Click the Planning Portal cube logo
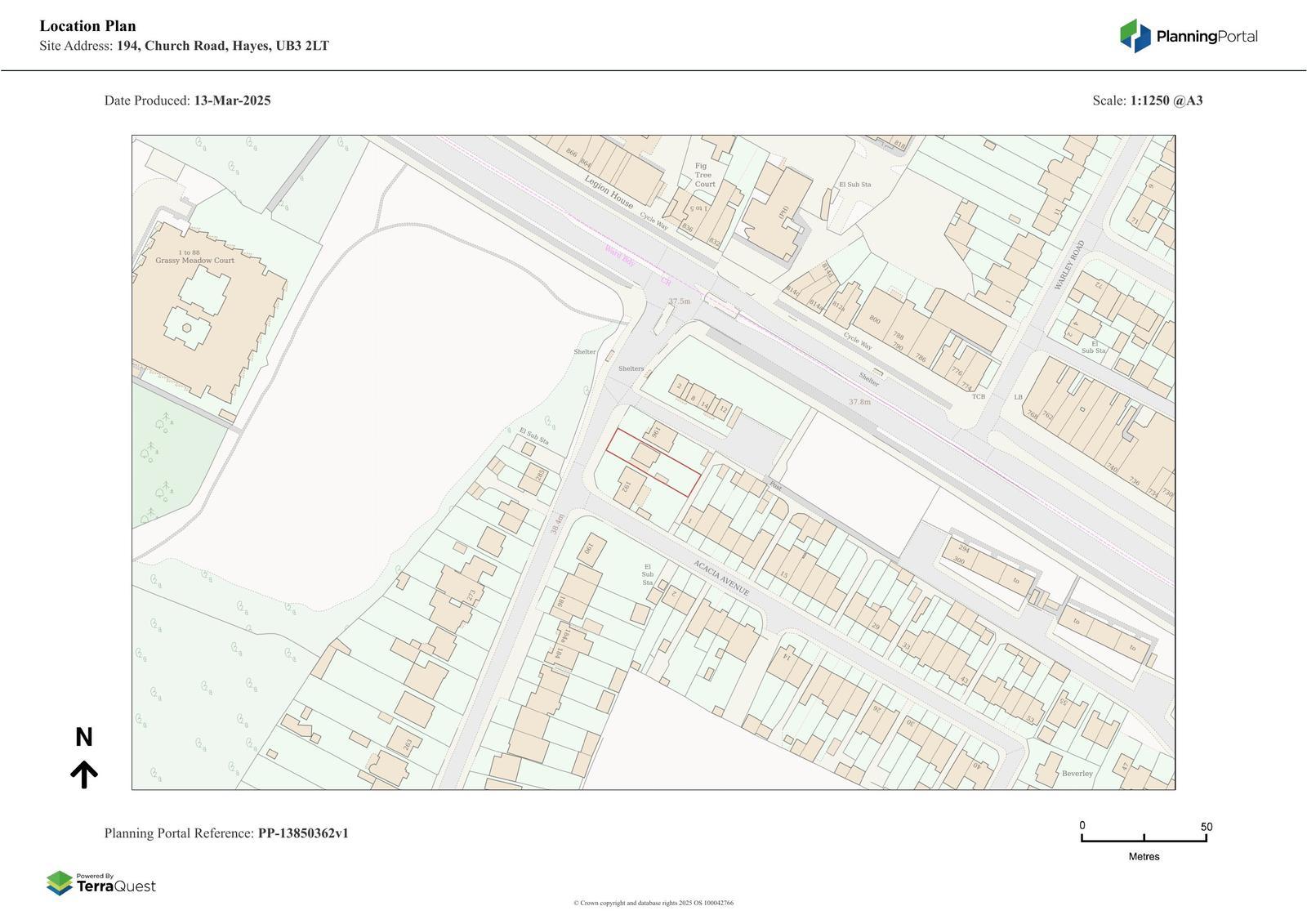Viewport: 1307px width, 924px height. tap(1135, 36)
